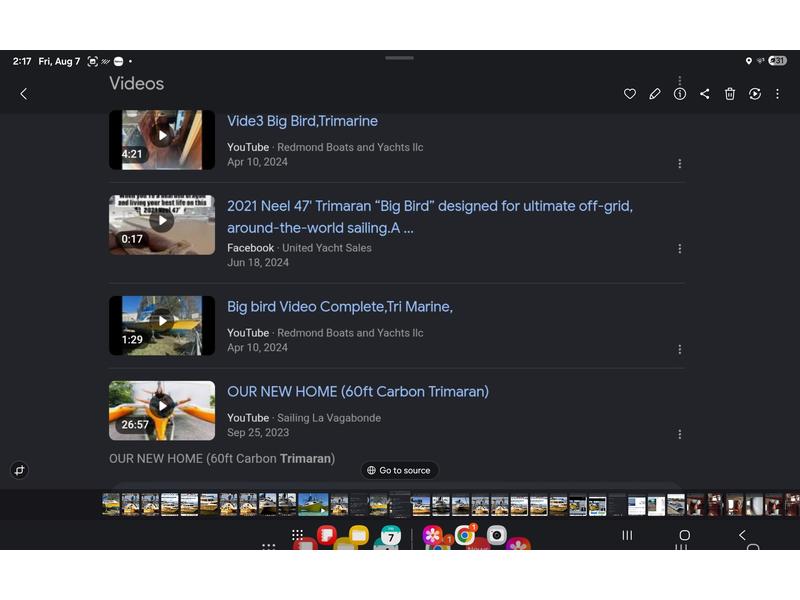Screen dimensions: 800x600
Task: Tap the home navigation button
Action: 685,535
